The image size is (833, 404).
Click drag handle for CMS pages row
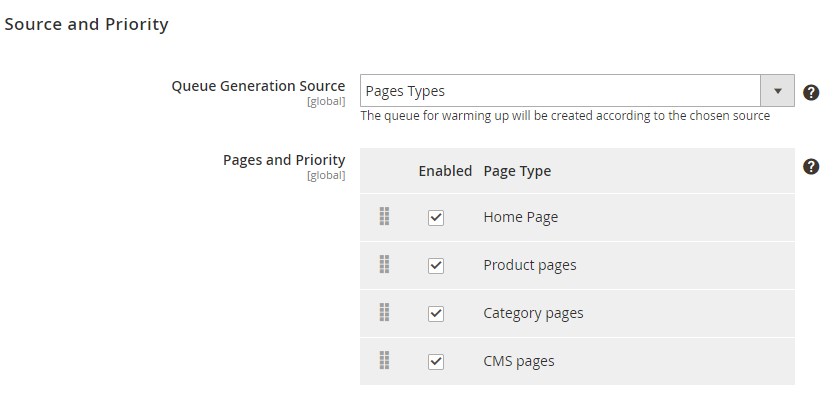click(x=384, y=361)
